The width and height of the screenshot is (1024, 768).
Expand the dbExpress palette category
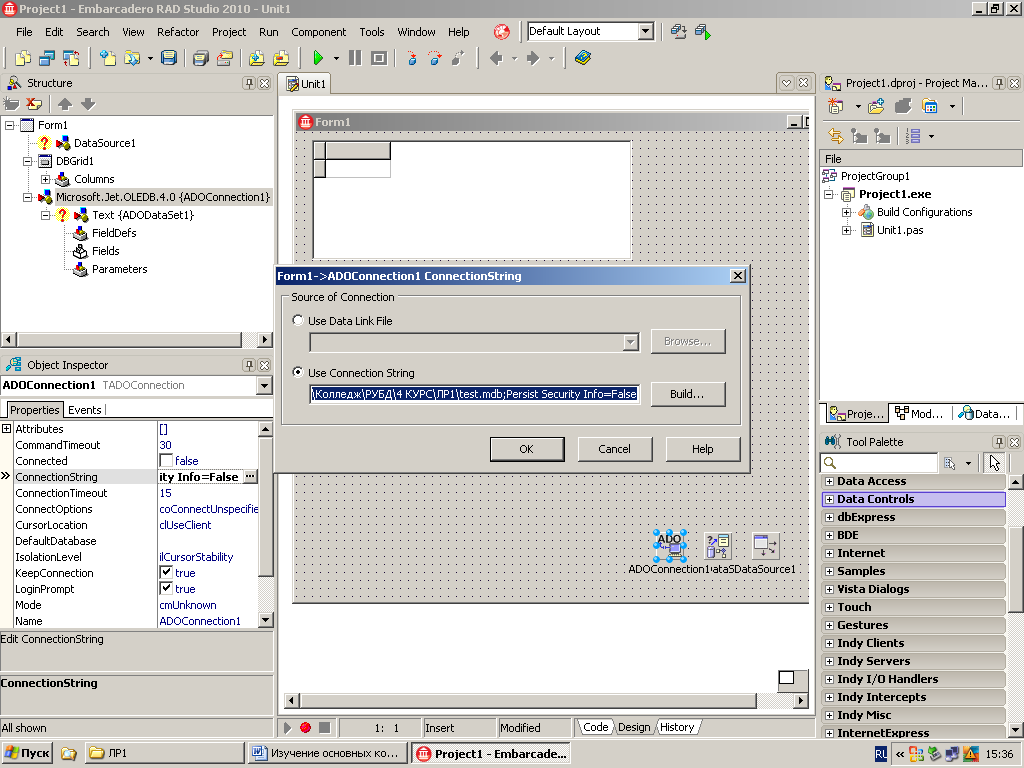(829, 517)
